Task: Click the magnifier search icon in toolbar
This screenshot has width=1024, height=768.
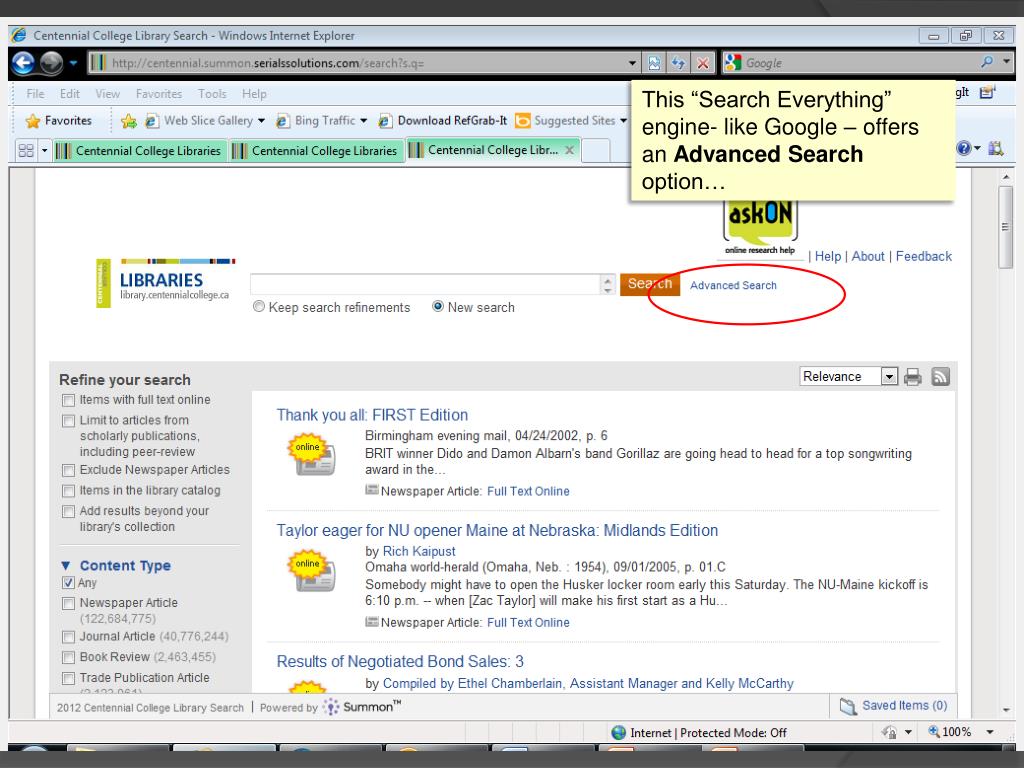Action: pyautogui.click(x=986, y=62)
